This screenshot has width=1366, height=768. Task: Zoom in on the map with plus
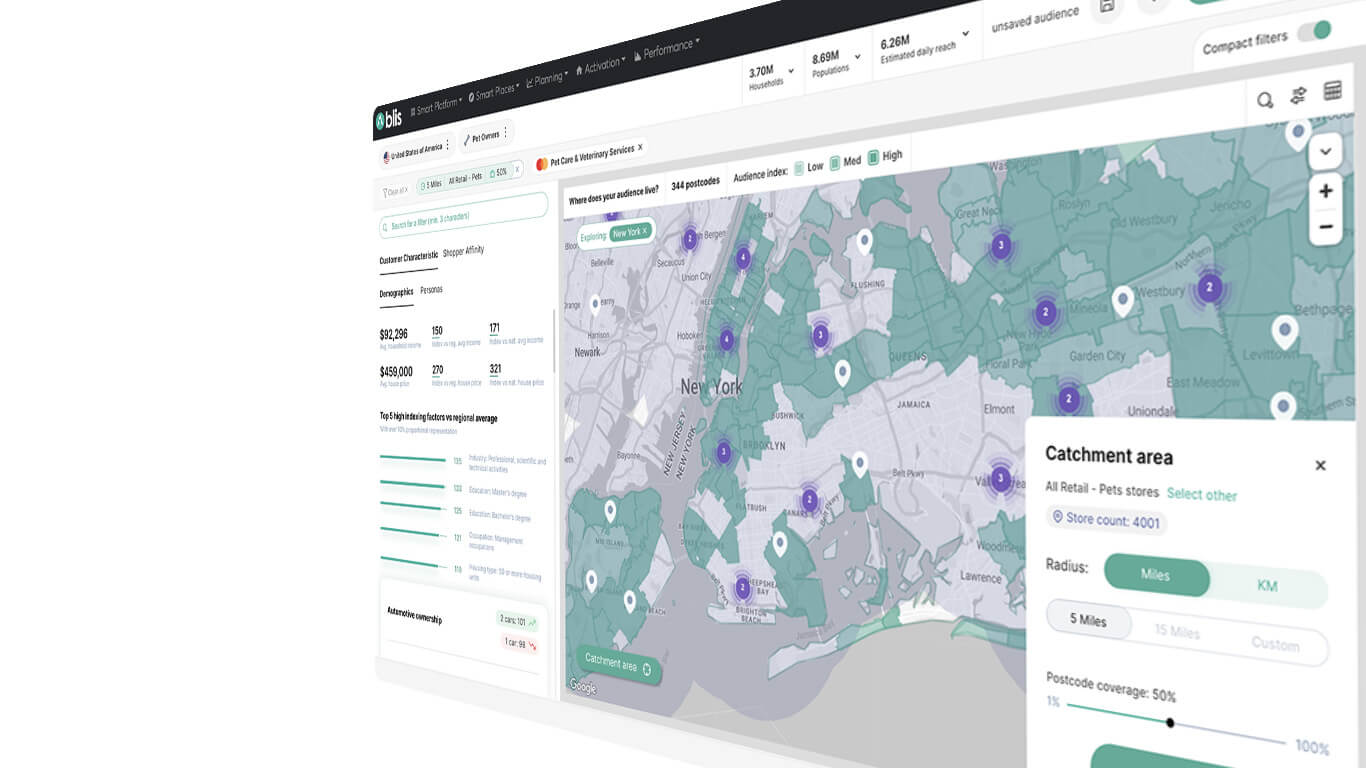pos(1325,191)
